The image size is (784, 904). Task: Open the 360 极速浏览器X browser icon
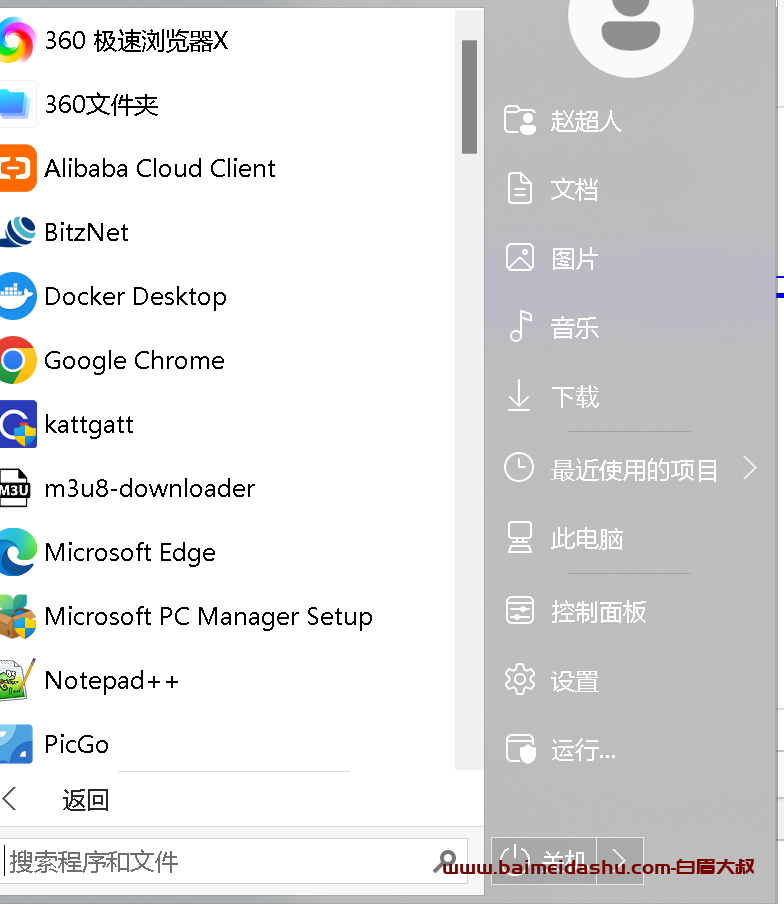(17, 40)
